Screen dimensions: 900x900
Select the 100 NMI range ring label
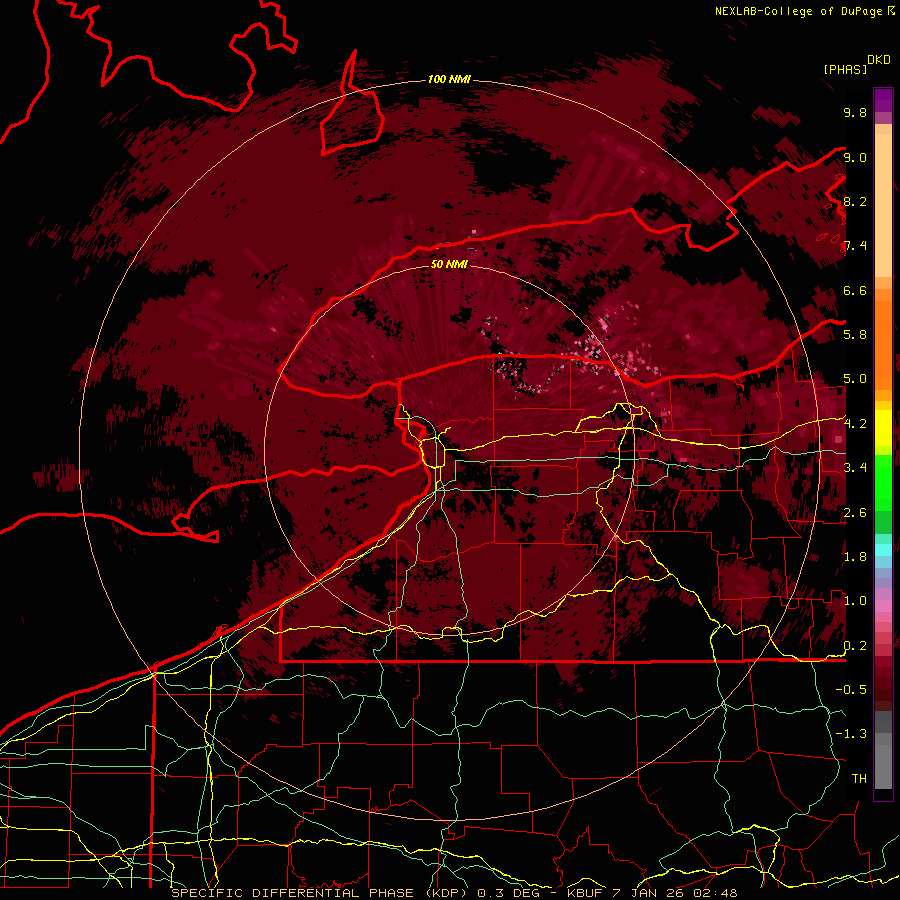[449, 79]
